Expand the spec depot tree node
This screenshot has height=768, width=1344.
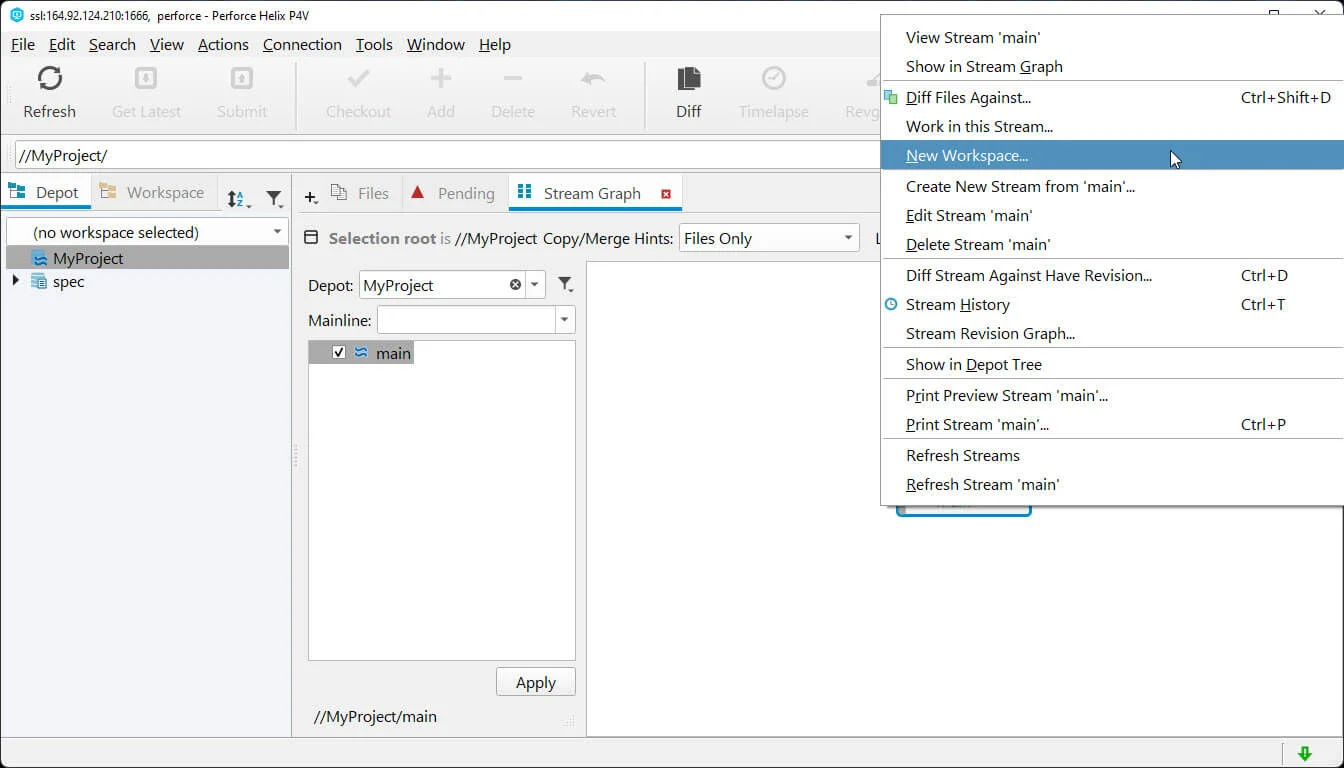(15, 281)
